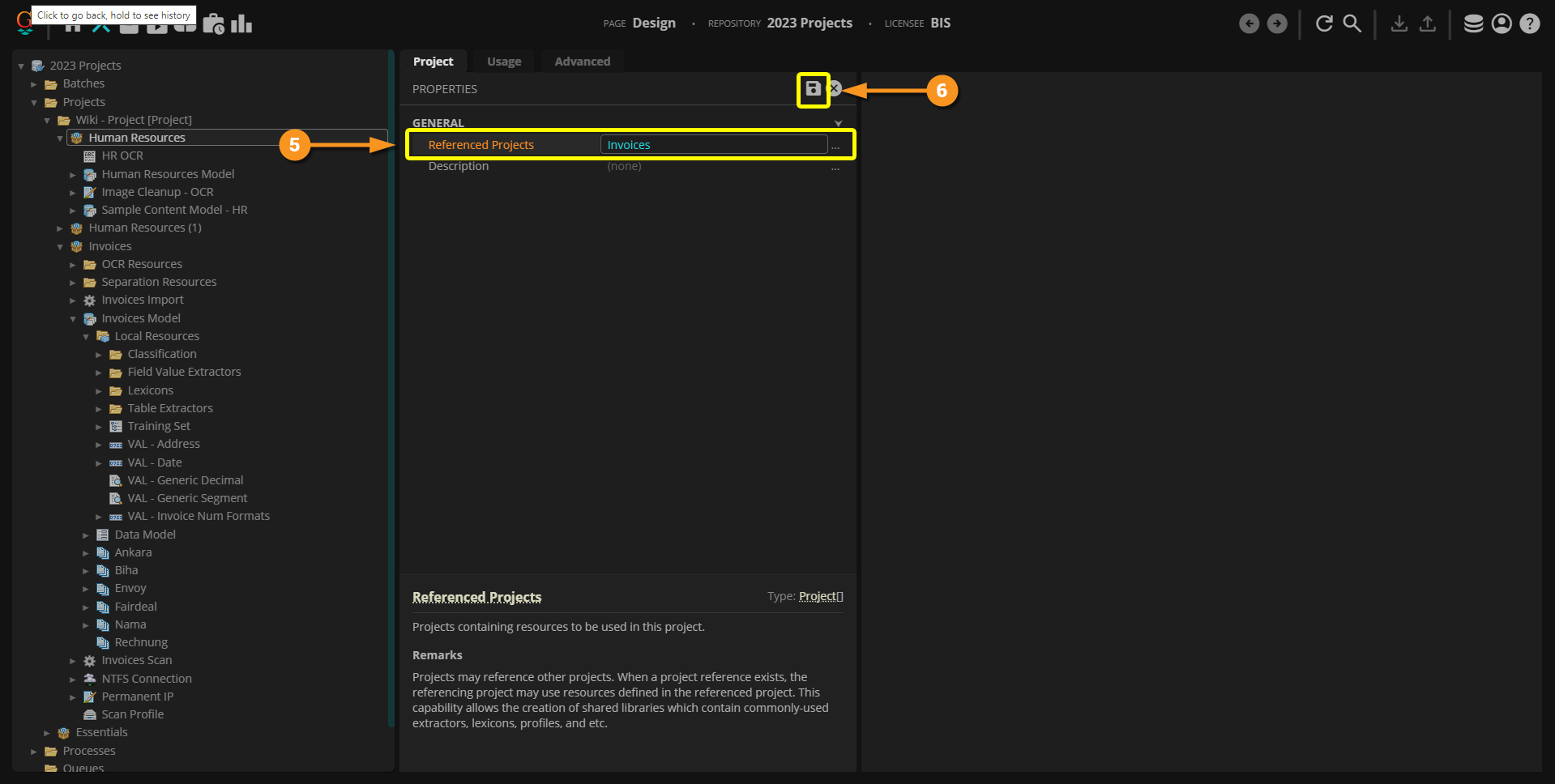The image size is (1555, 784).
Task: Select HR OCR in the tree
Action: [x=122, y=156]
